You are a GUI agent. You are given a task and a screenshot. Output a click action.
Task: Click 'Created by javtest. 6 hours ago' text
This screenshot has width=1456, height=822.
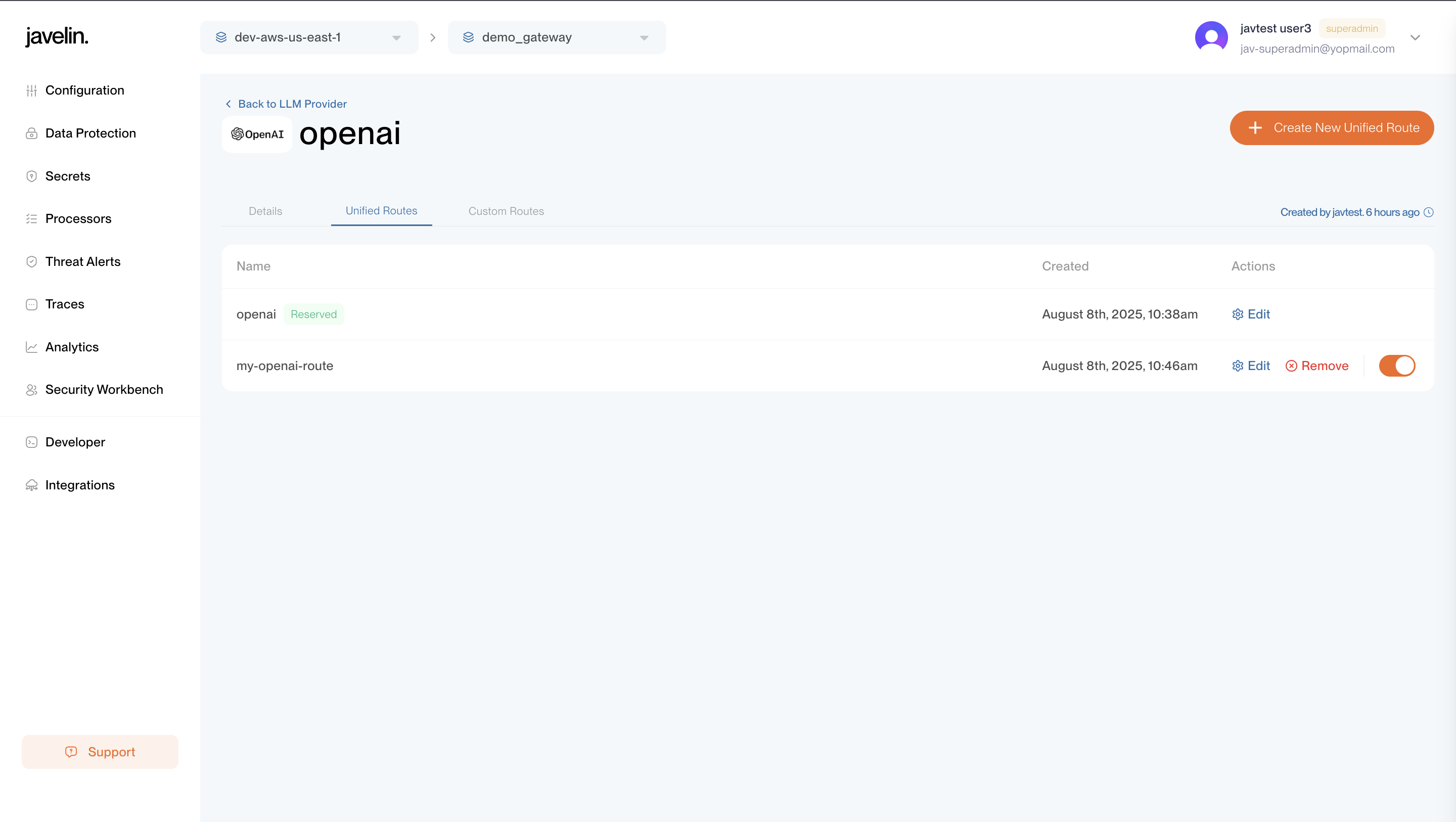click(x=1350, y=212)
